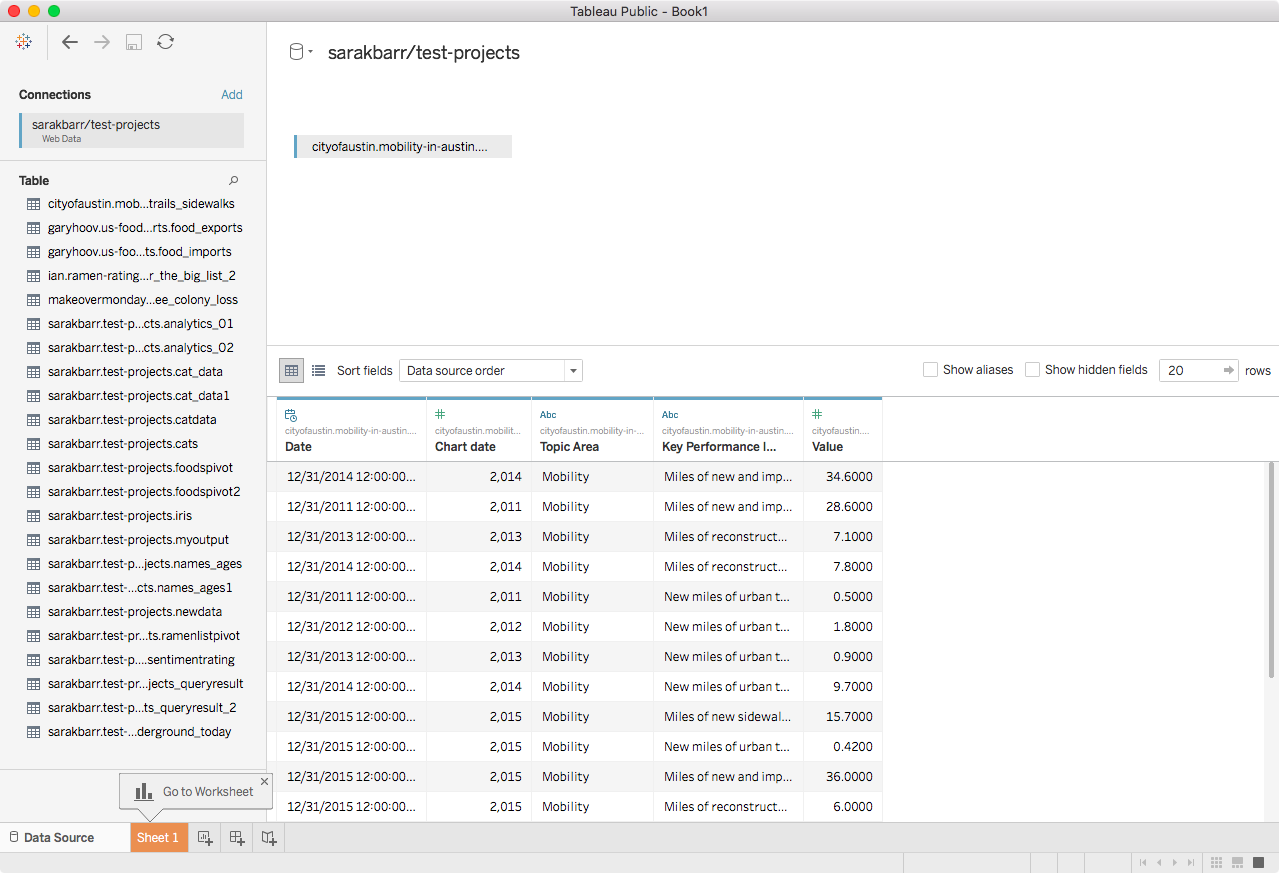Select table test-projects.newdata
The image size is (1279, 873).
click(133, 612)
